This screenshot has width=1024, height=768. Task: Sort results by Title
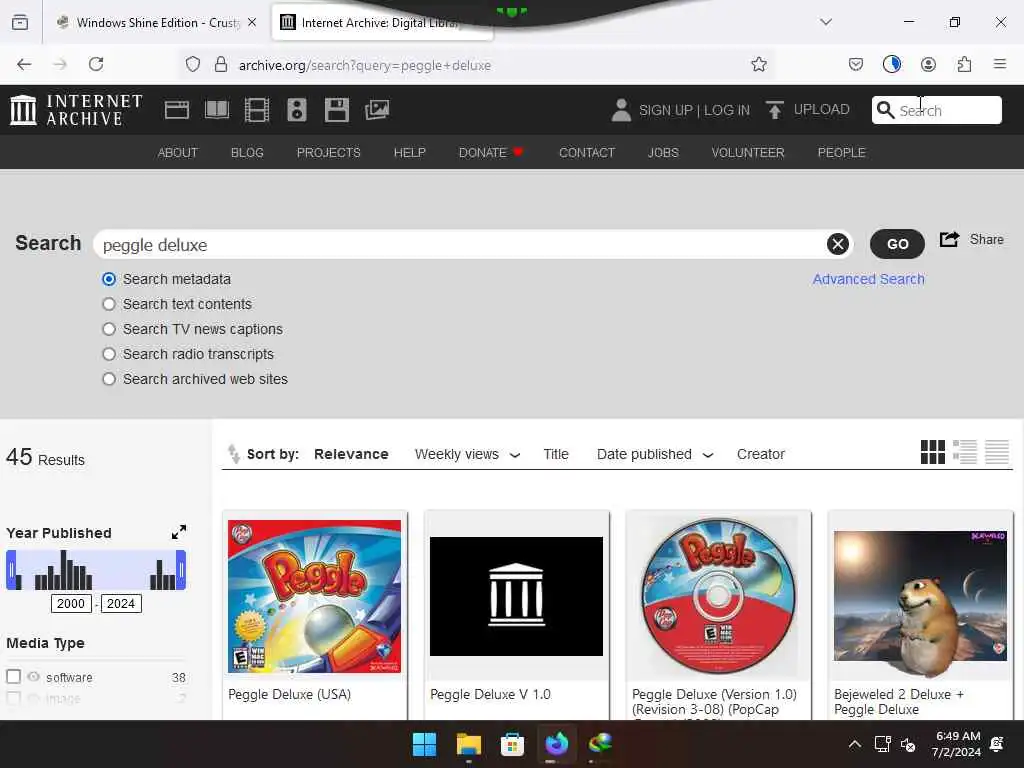(556, 454)
